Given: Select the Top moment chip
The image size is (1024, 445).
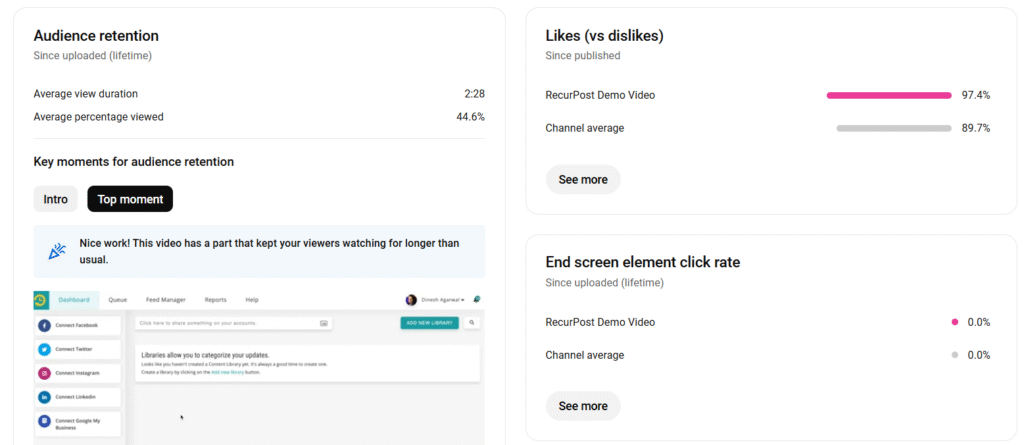Looking at the screenshot, I should click(130, 199).
